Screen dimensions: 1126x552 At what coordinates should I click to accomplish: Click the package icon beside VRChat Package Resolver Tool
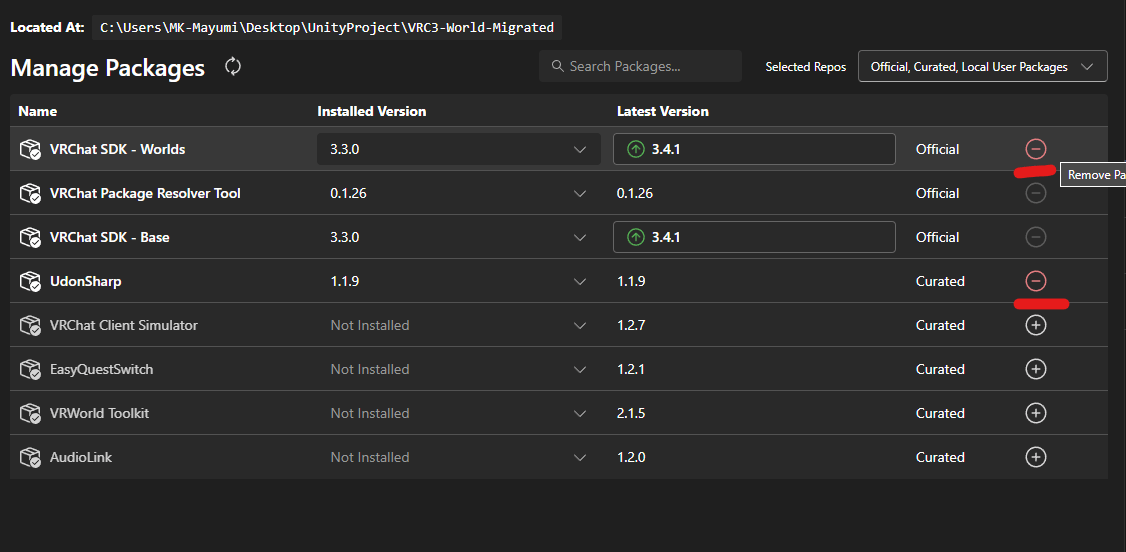click(x=29, y=193)
